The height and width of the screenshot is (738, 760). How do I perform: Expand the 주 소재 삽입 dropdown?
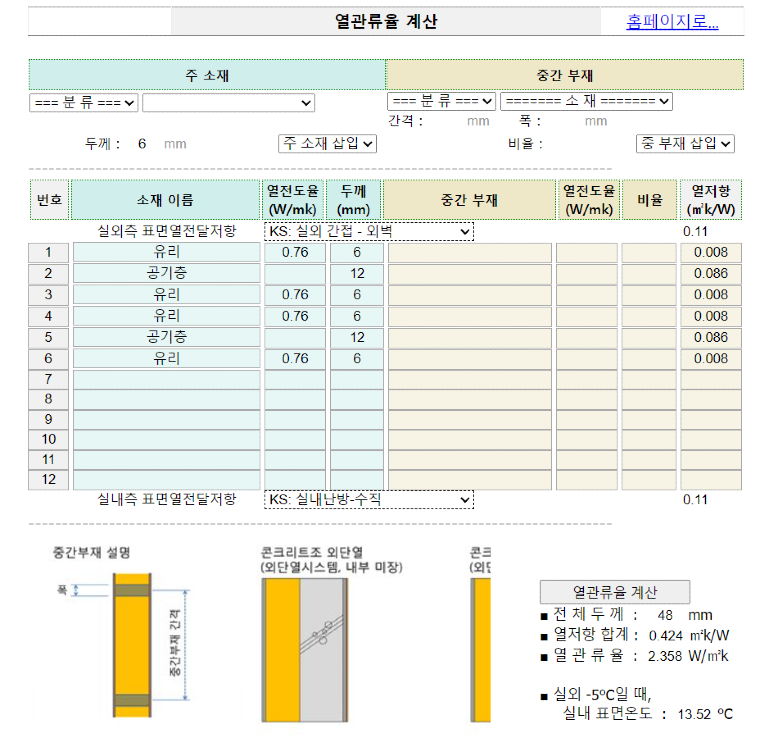pos(327,143)
